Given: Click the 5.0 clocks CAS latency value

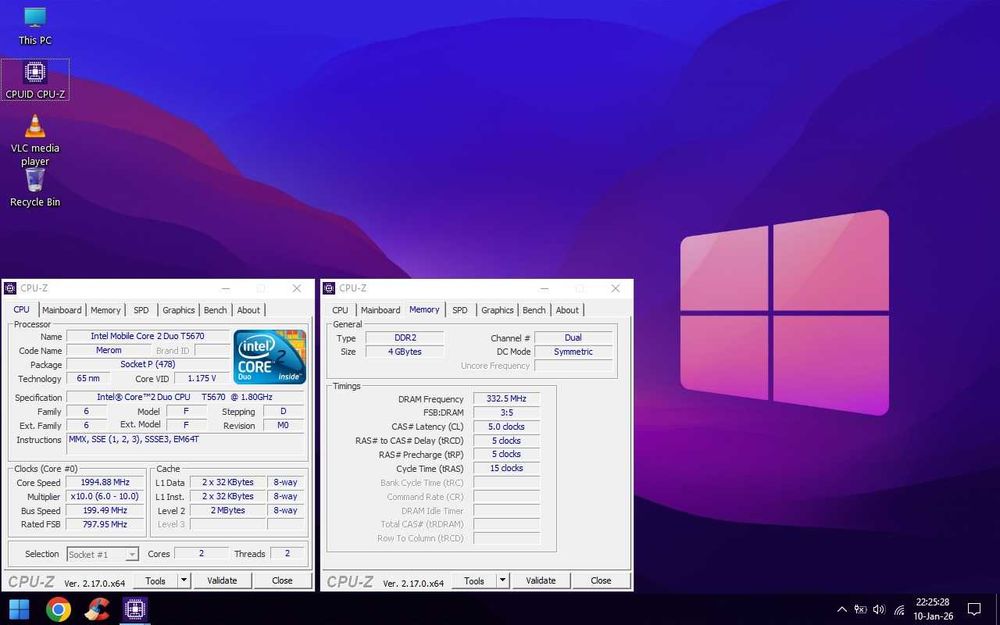Looking at the screenshot, I should coord(506,427).
